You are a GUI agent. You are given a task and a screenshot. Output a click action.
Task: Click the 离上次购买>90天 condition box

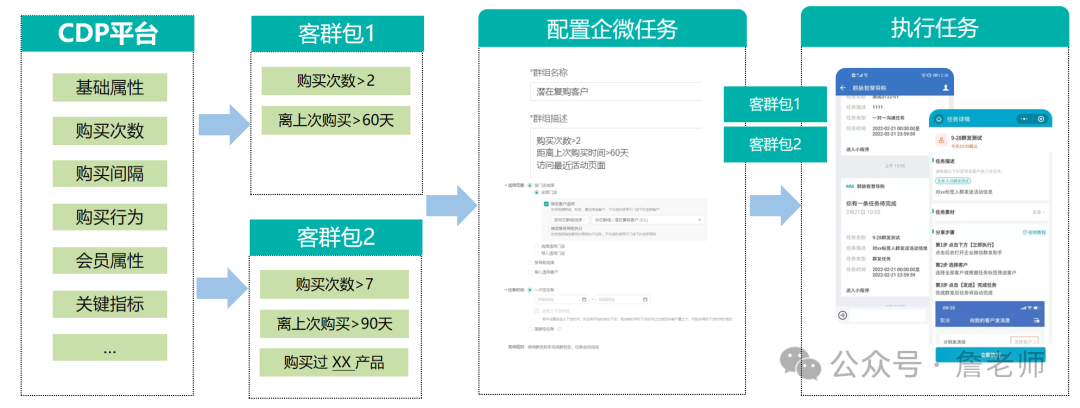click(x=335, y=323)
